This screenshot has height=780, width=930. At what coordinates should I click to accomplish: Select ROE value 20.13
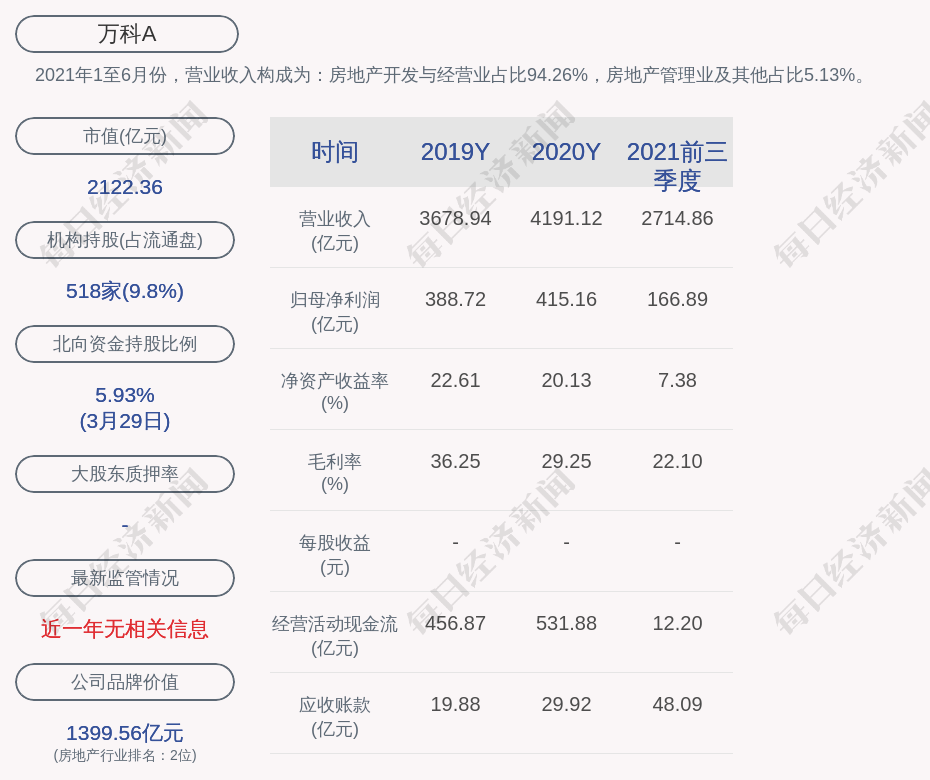(566, 381)
